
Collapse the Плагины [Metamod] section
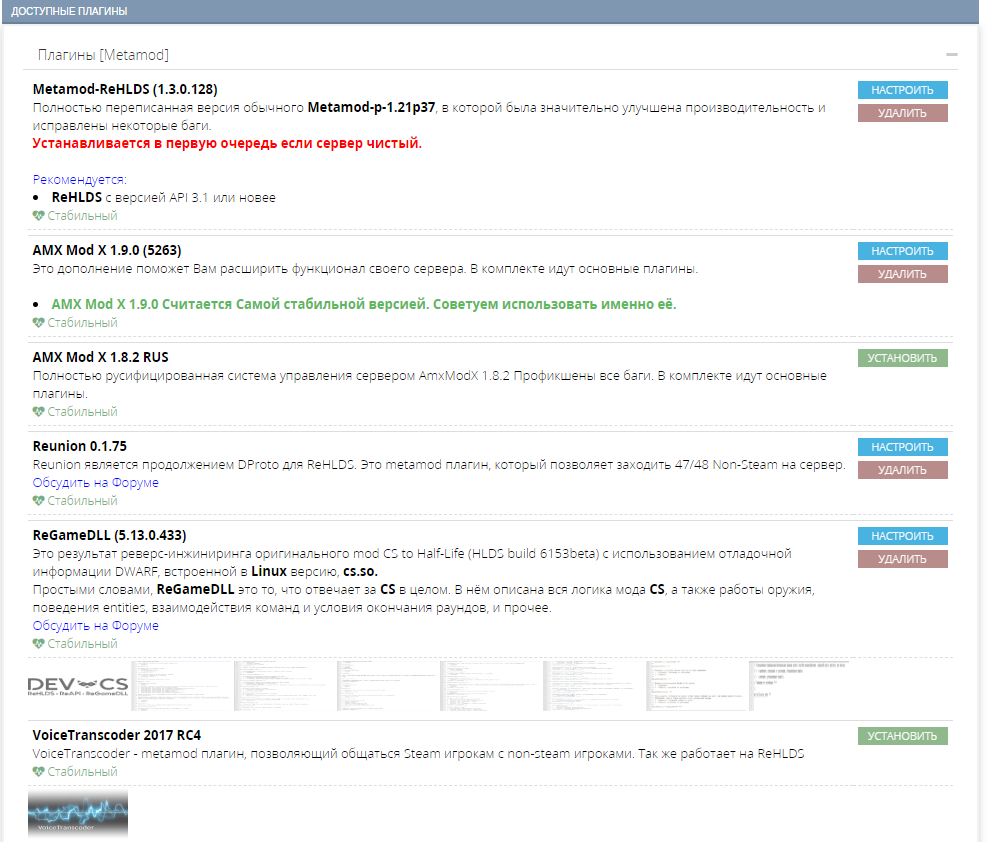[x=952, y=55]
